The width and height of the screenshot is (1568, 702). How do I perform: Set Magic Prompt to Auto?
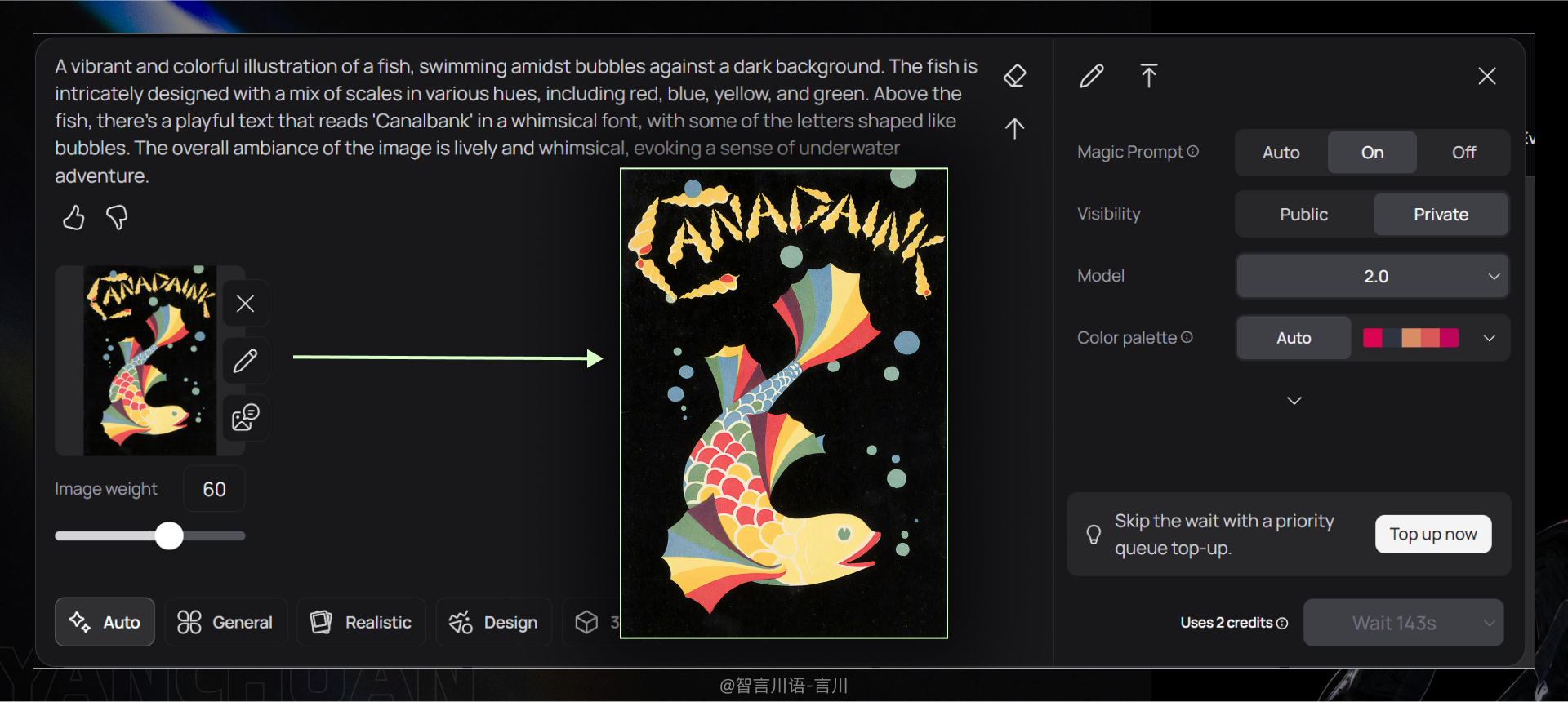[1281, 153]
